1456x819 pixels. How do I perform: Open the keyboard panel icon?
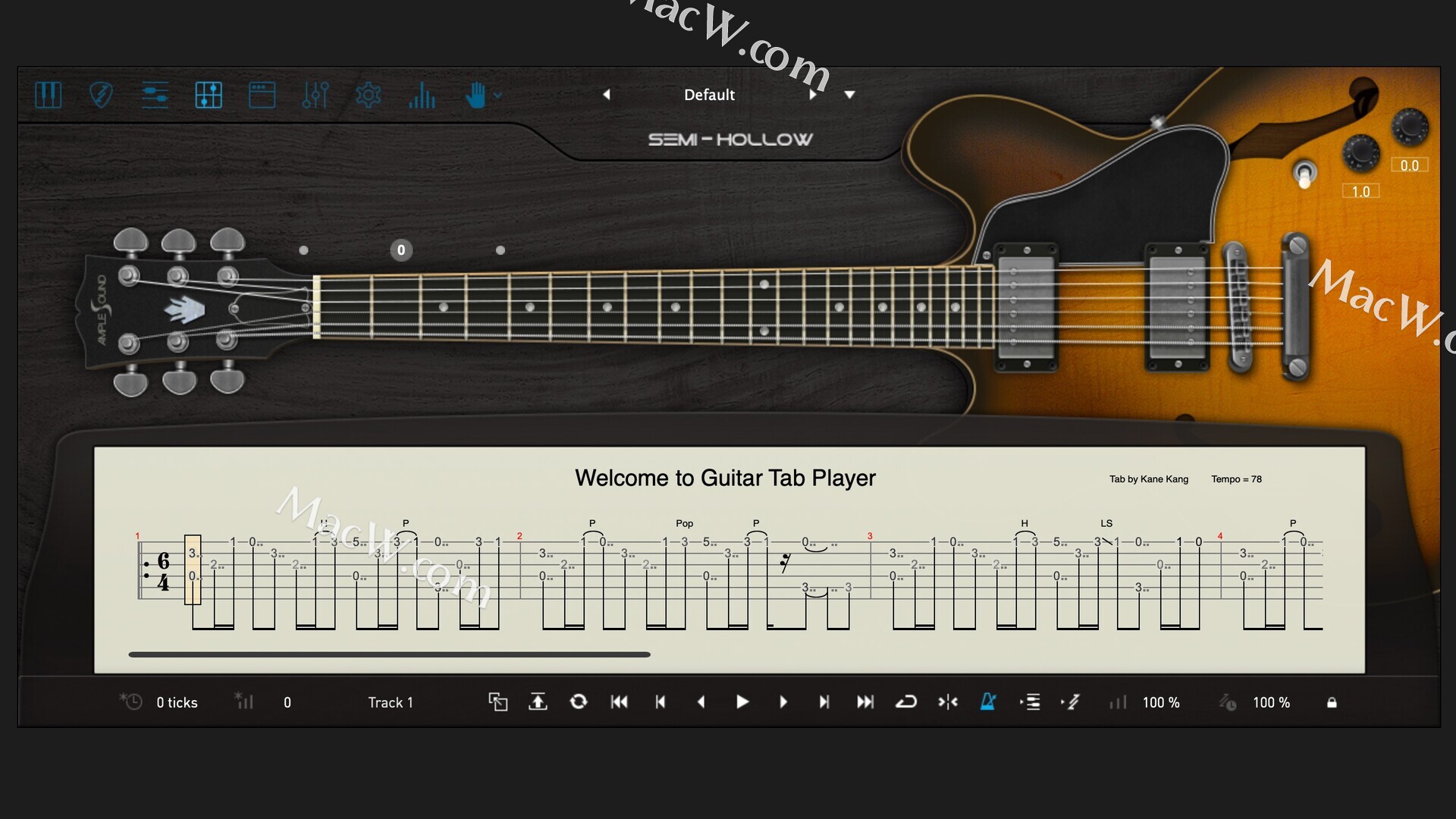(x=49, y=96)
